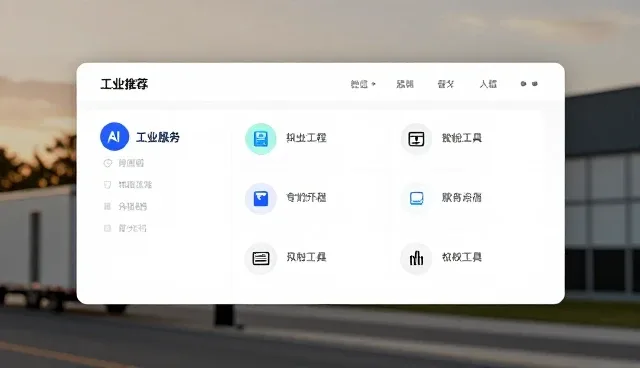This screenshot has width=640, height=368.
Task: Select the 工业服务 sidebar heading
Action: [158, 137]
